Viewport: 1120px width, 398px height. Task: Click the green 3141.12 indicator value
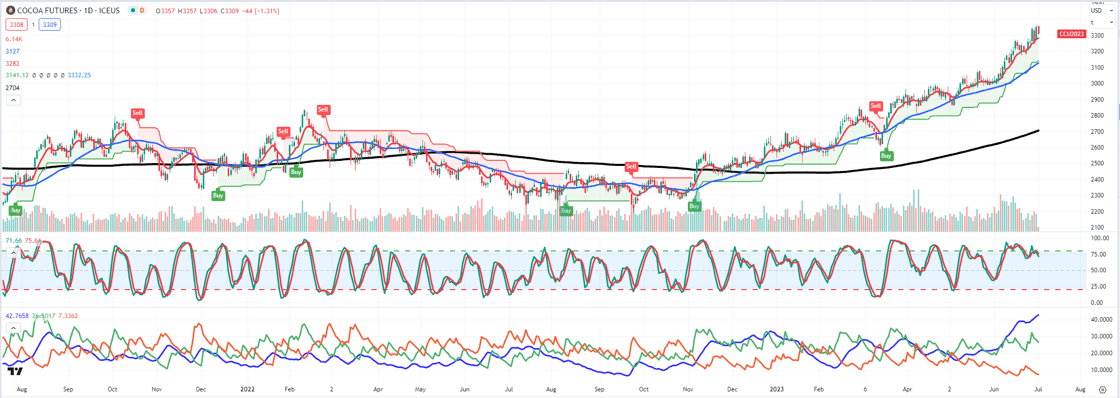point(16,75)
